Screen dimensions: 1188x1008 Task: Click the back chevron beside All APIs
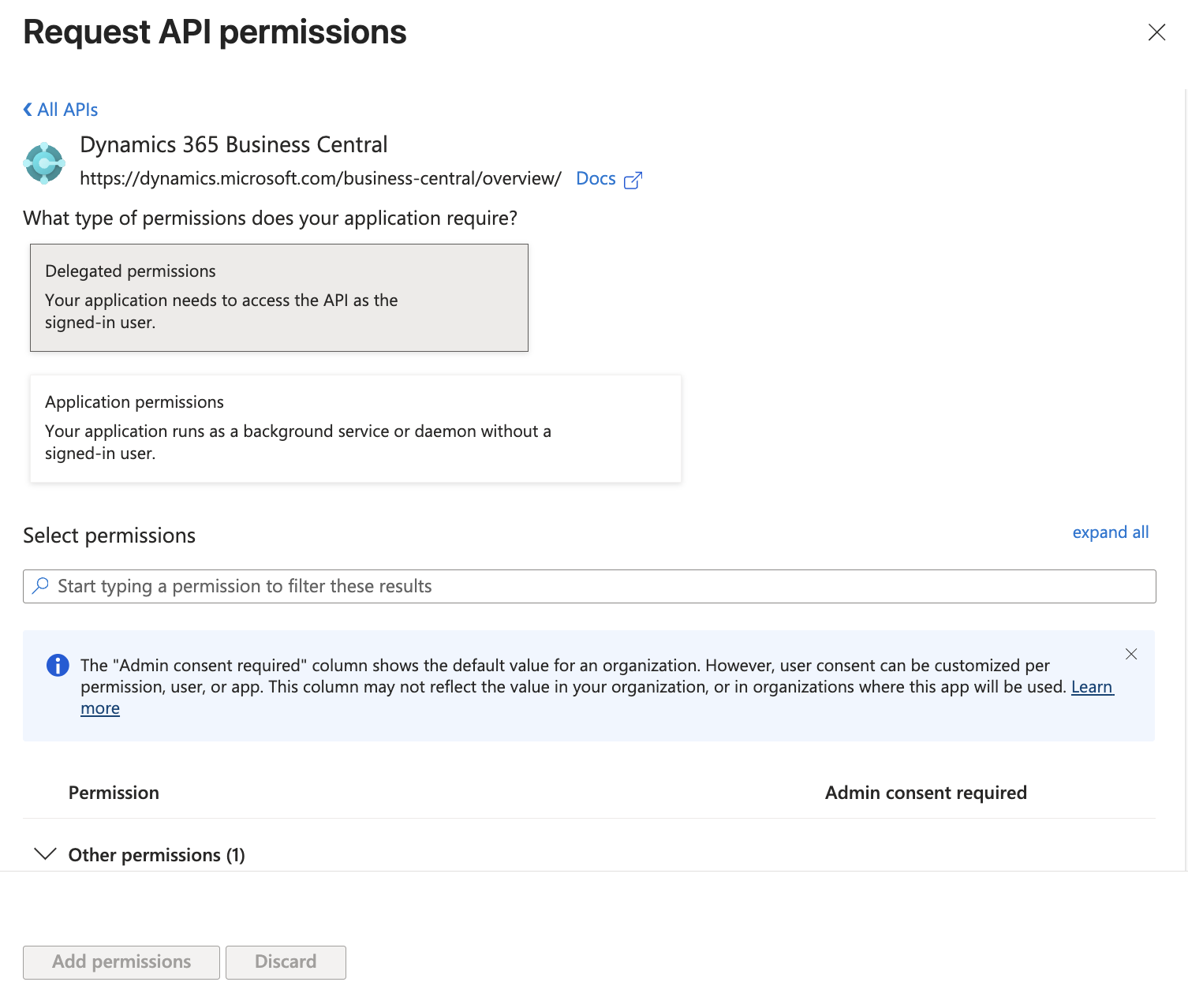(27, 108)
